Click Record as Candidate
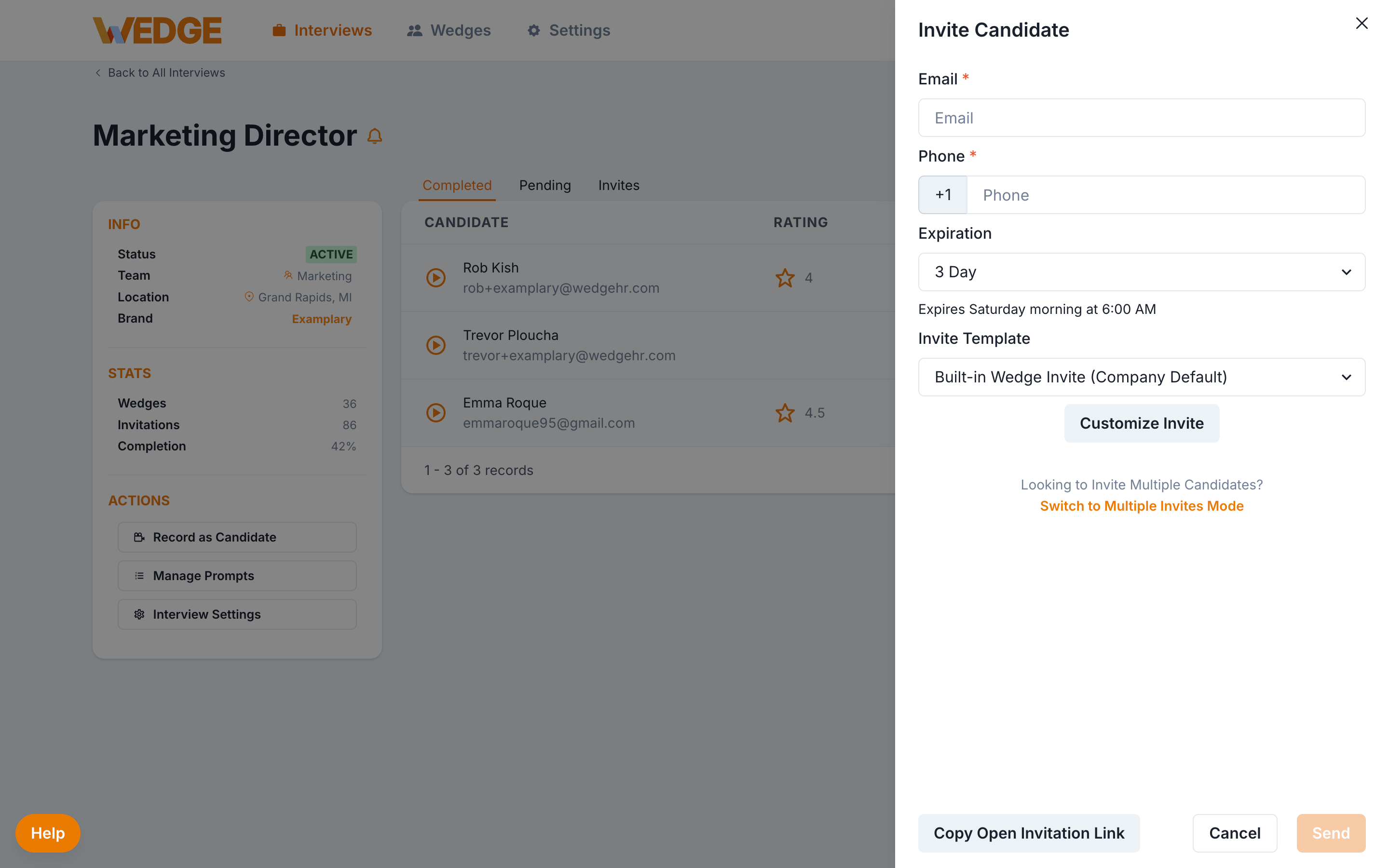This screenshot has height=868, width=1389. [x=237, y=537]
